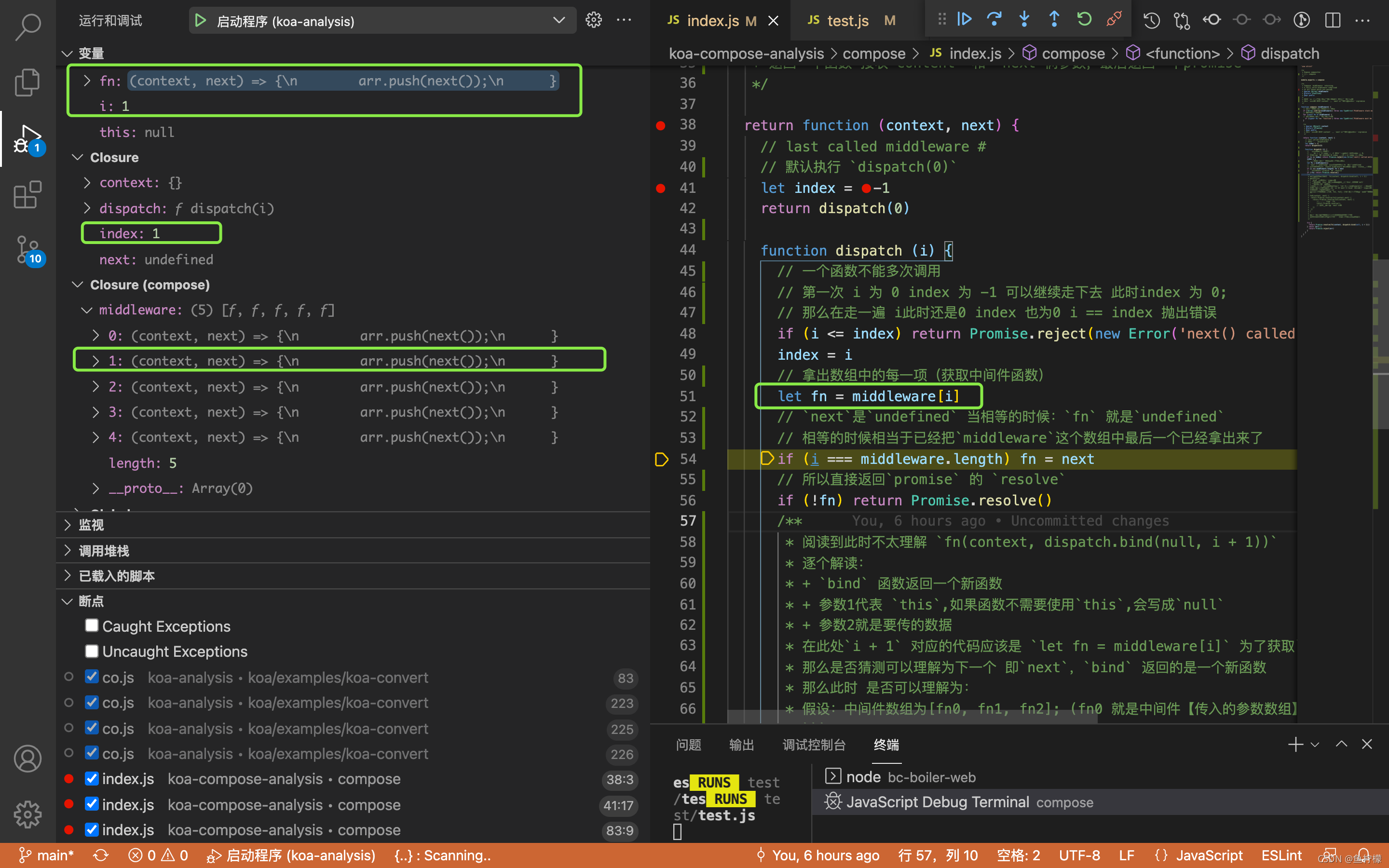
Task: Click the Disconnect debugger icon
Action: point(1114,19)
